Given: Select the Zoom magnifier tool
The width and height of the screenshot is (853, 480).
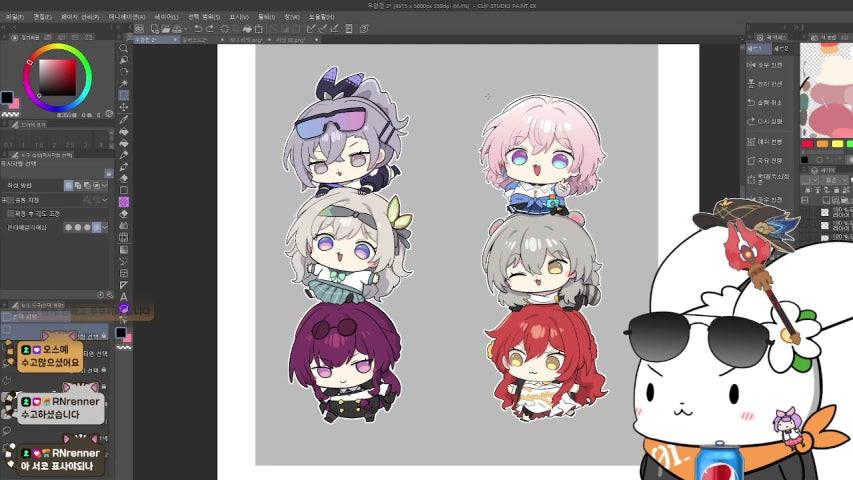Looking at the screenshot, I should pyautogui.click(x=123, y=48).
